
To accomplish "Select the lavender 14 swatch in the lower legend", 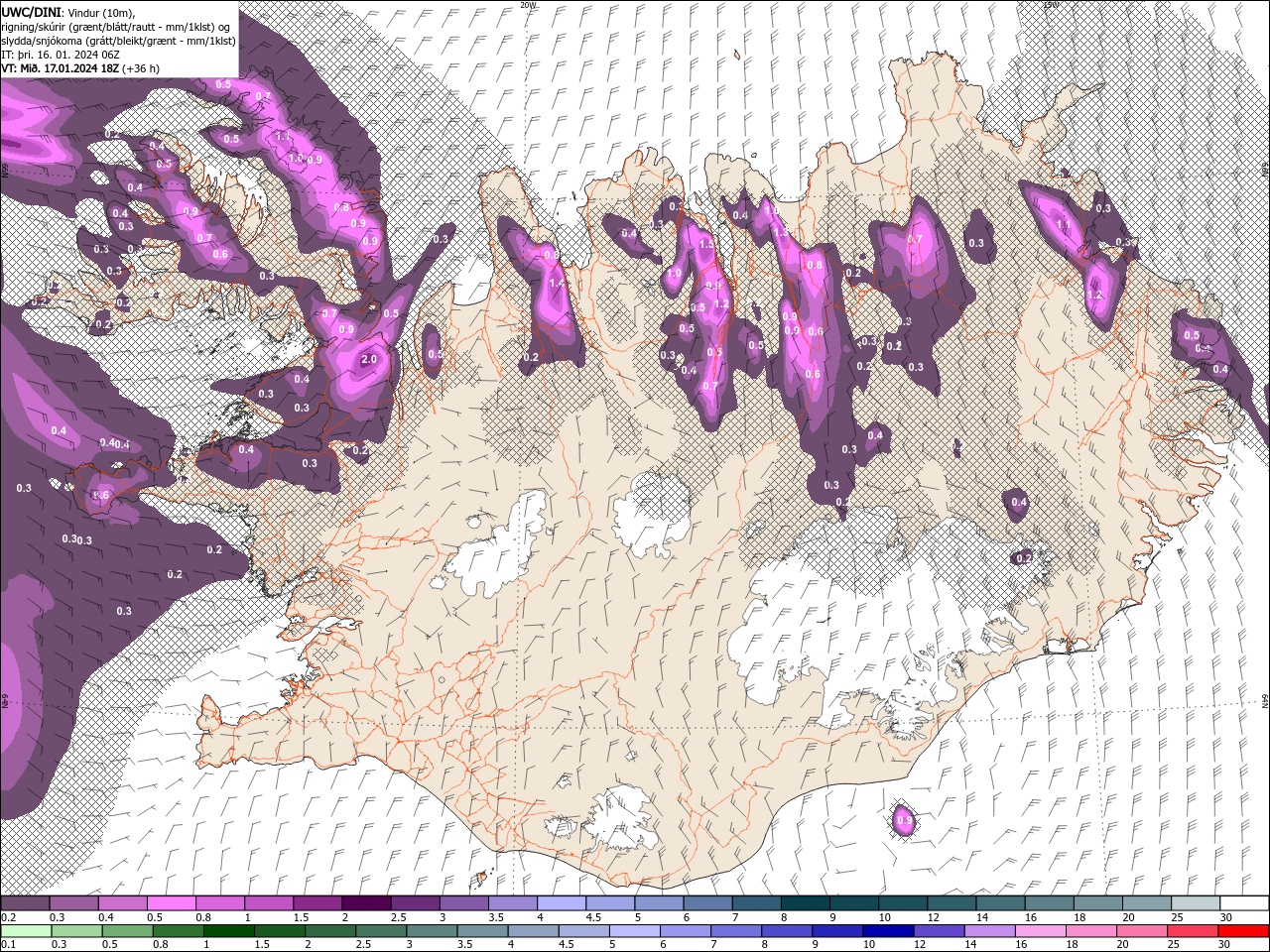I will click(x=989, y=930).
